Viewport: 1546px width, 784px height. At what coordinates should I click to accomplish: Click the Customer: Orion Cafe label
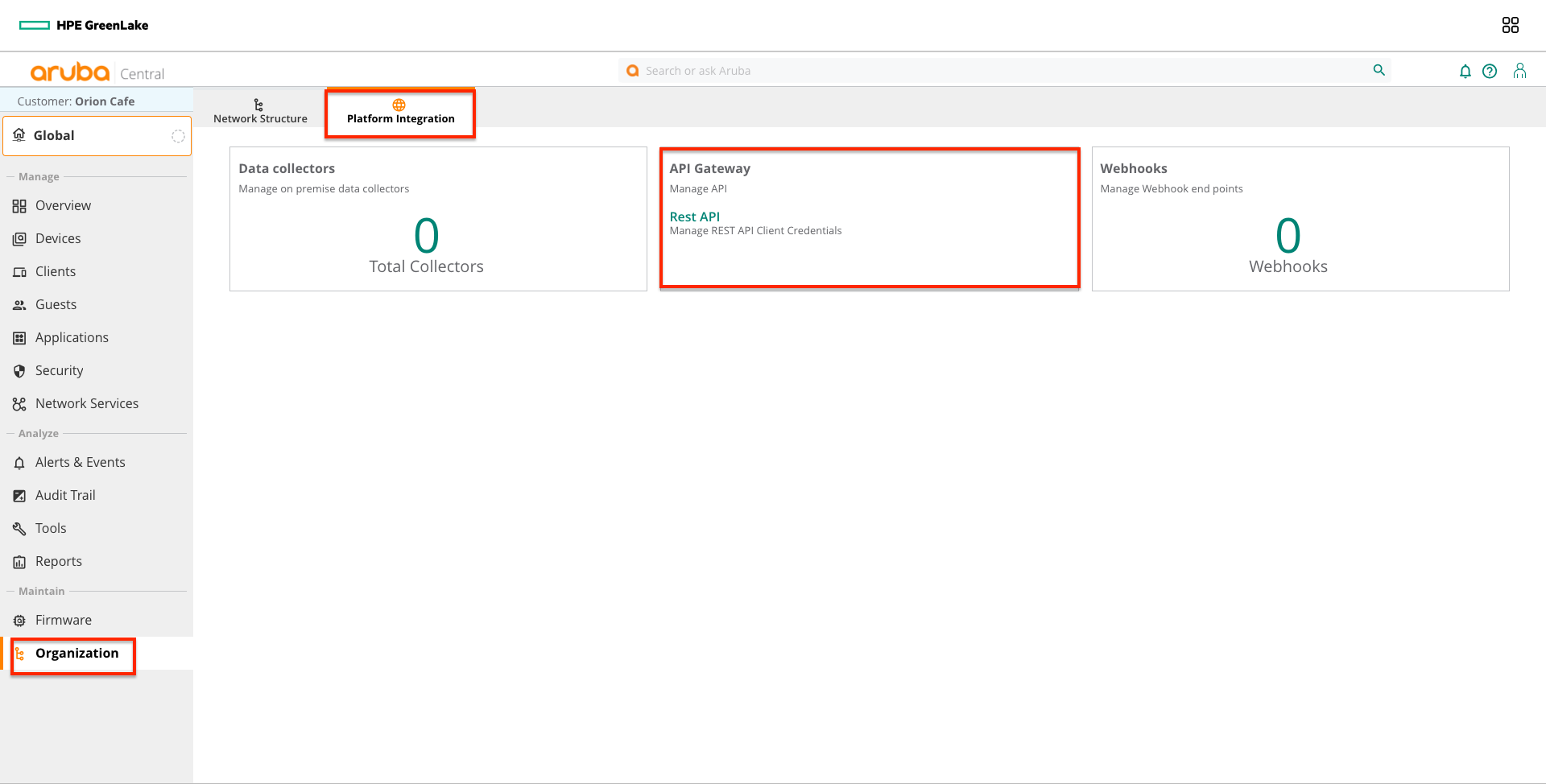coord(76,101)
